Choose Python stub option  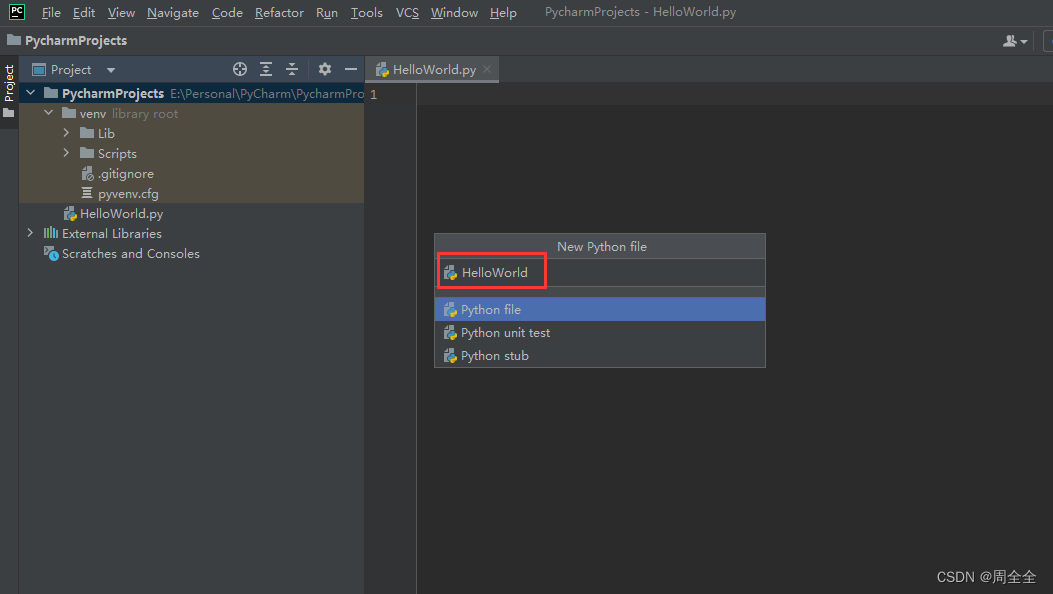pos(600,356)
